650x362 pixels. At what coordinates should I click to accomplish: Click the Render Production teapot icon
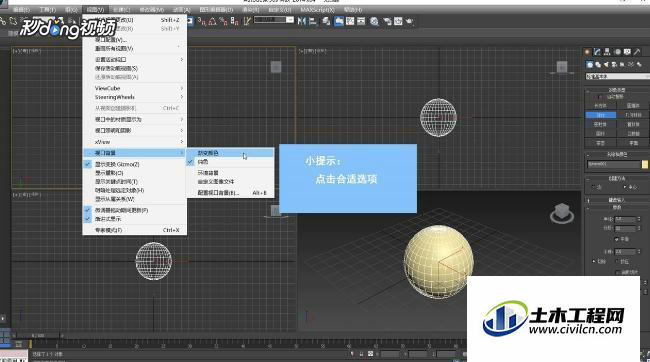[x=410, y=21]
